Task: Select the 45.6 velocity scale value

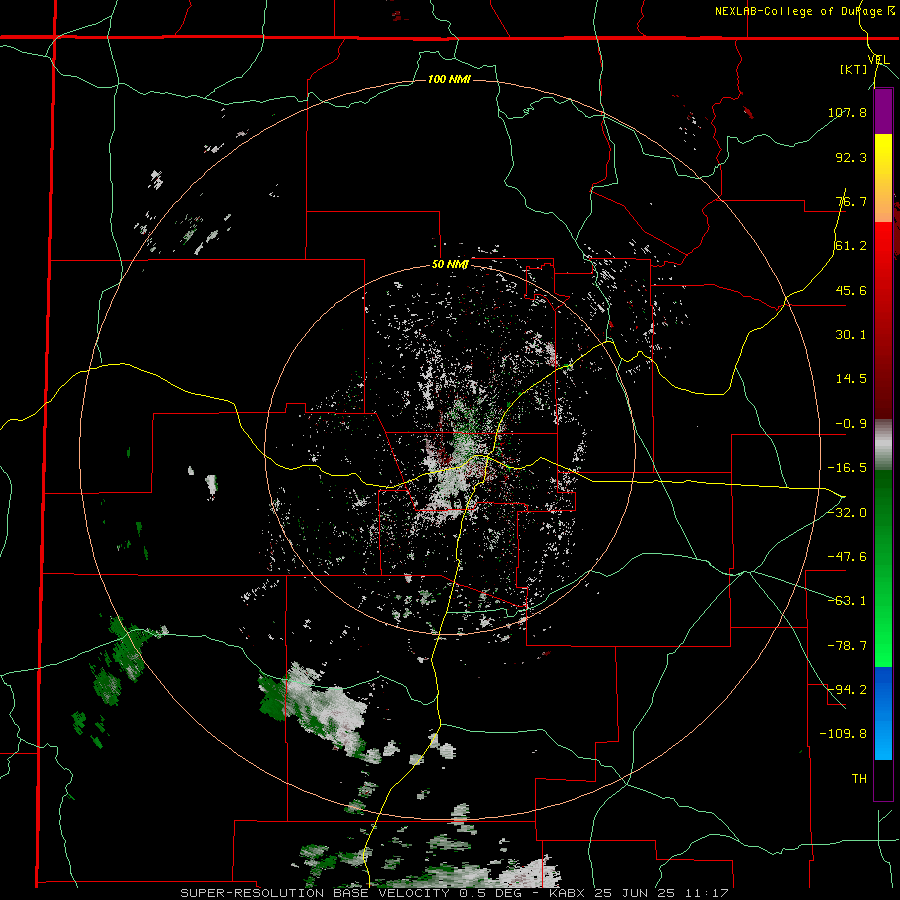Action: [851, 290]
